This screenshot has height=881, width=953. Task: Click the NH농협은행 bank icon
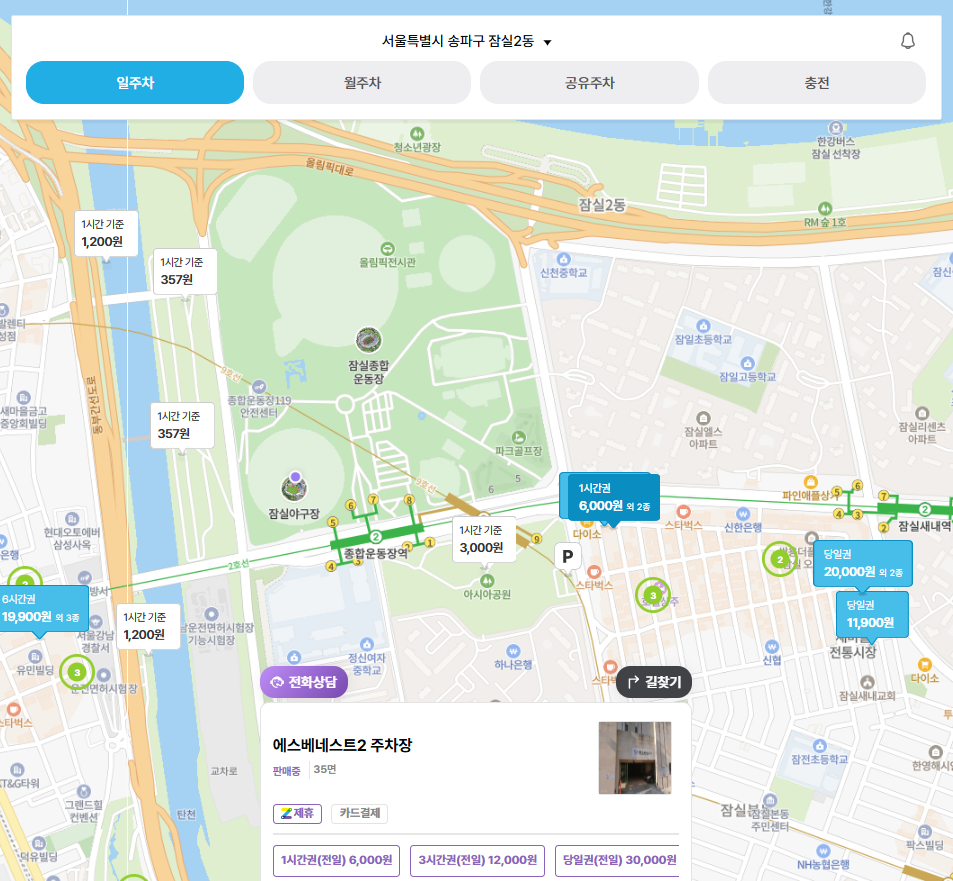click(x=823, y=851)
